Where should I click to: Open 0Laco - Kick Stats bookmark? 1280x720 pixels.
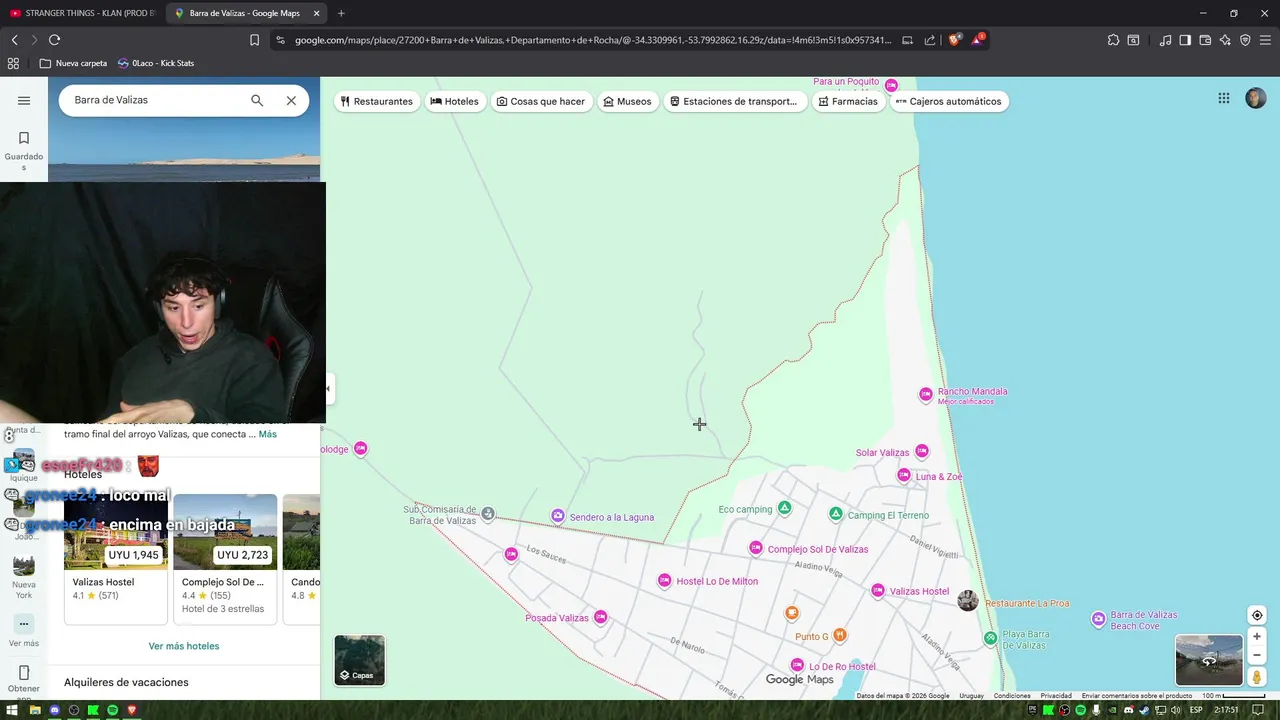point(156,63)
